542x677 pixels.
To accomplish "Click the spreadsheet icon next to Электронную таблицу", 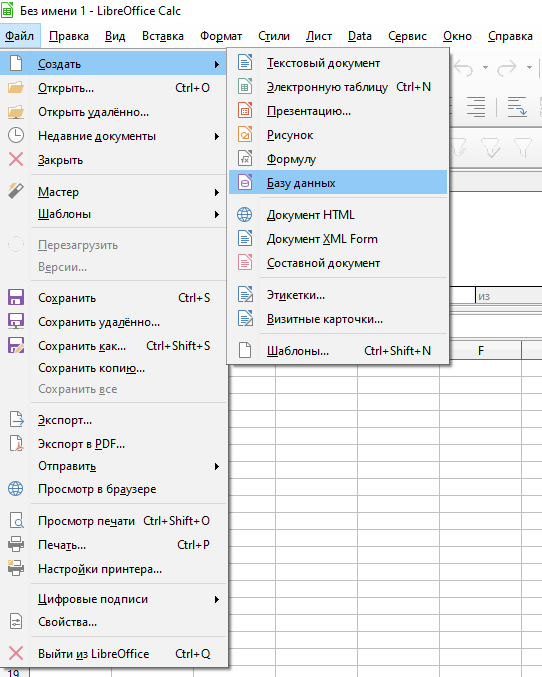I will point(245,87).
